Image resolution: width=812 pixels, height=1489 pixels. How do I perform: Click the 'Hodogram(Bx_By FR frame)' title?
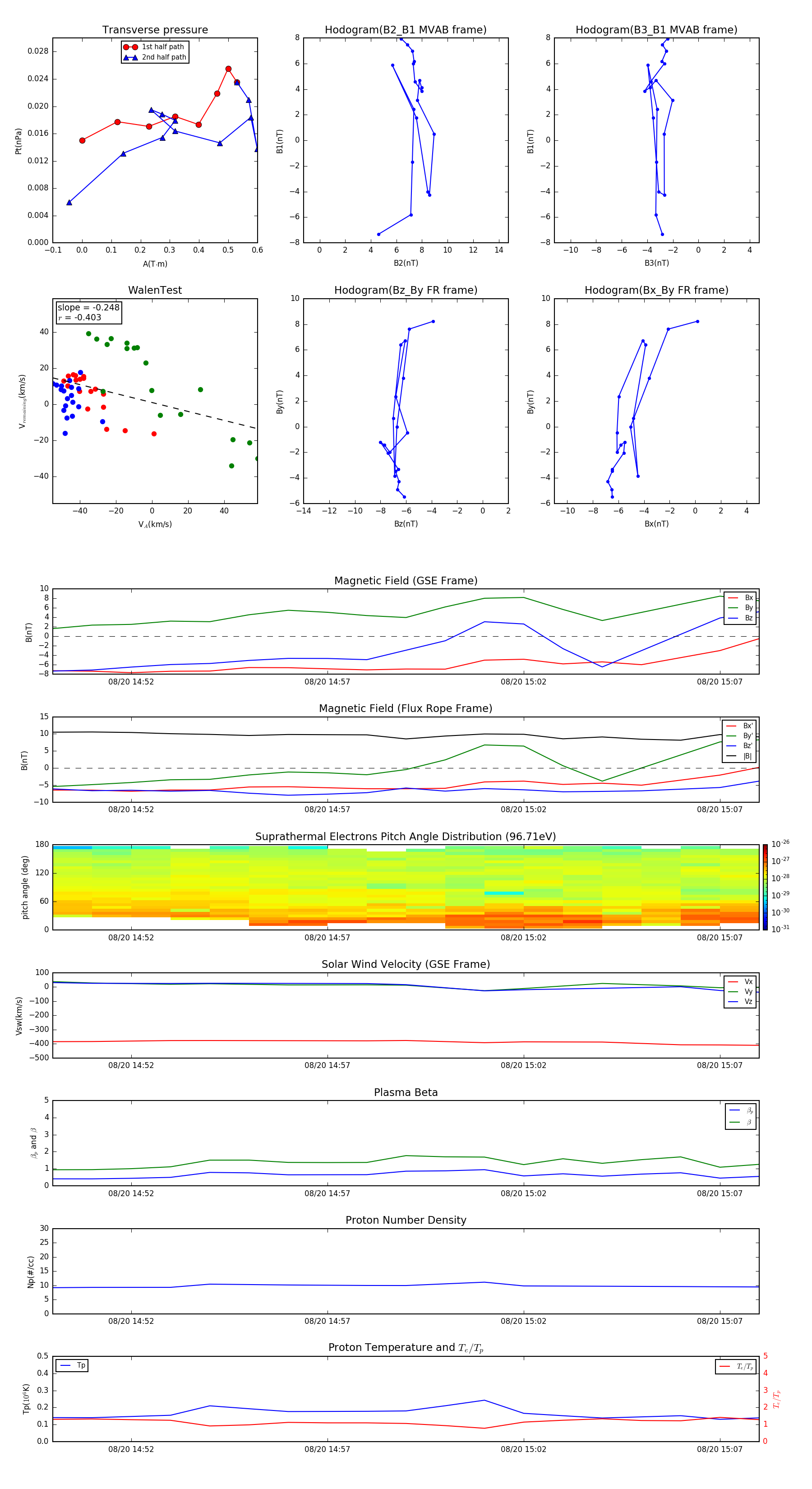pos(656,290)
